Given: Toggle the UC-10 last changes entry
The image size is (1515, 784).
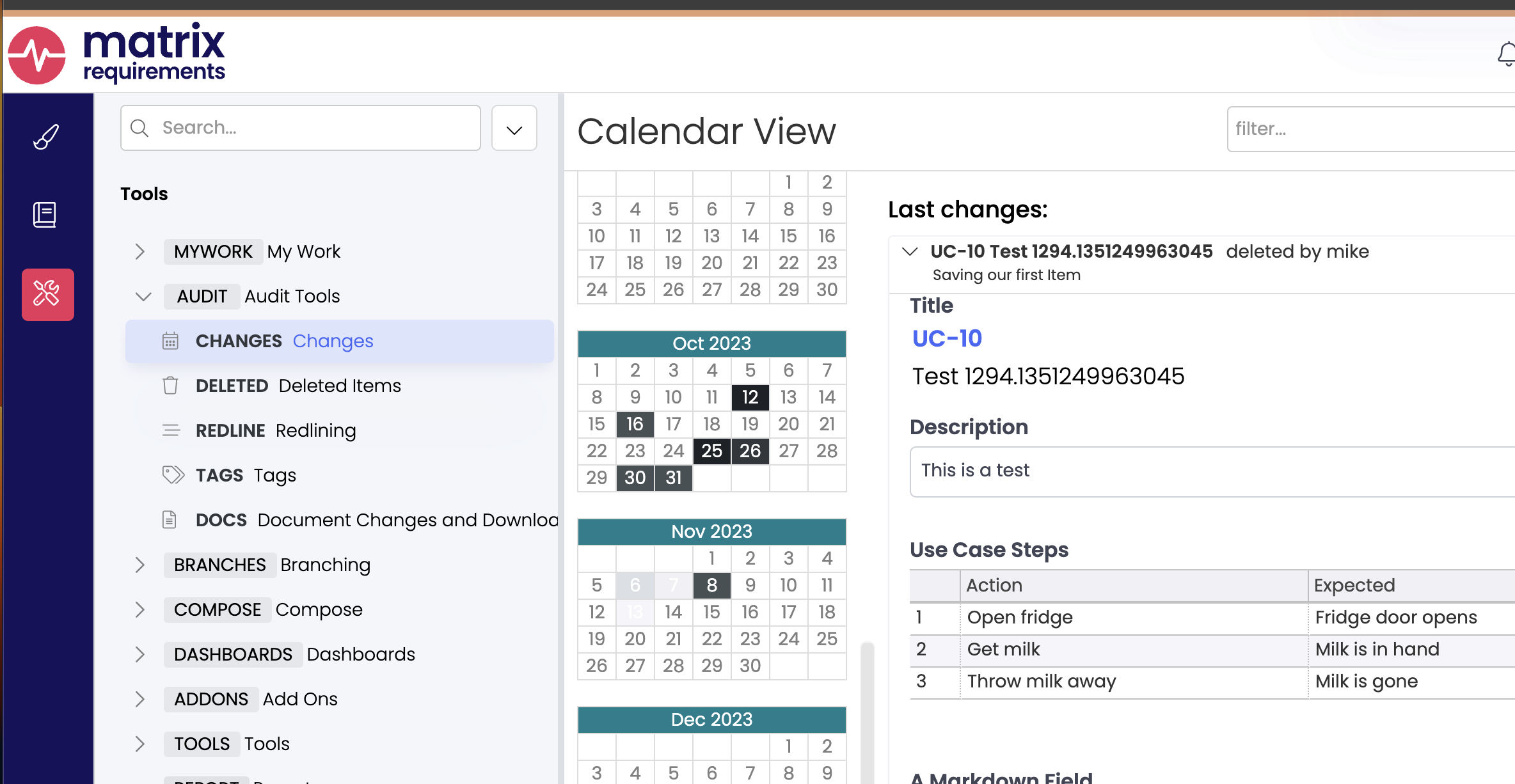Looking at the screenshot, I should click(907, 251).
